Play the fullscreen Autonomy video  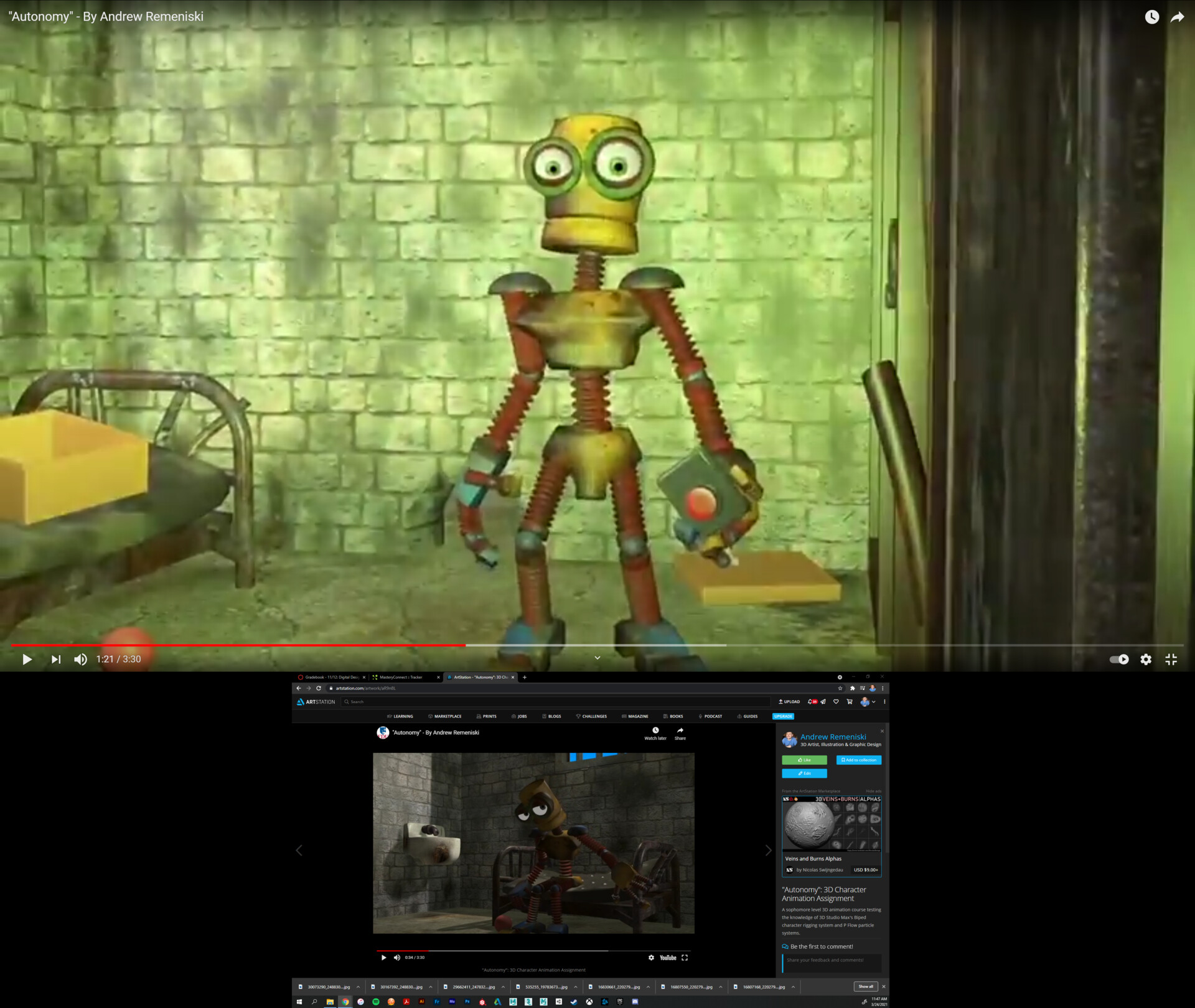(x=27, y=659)
